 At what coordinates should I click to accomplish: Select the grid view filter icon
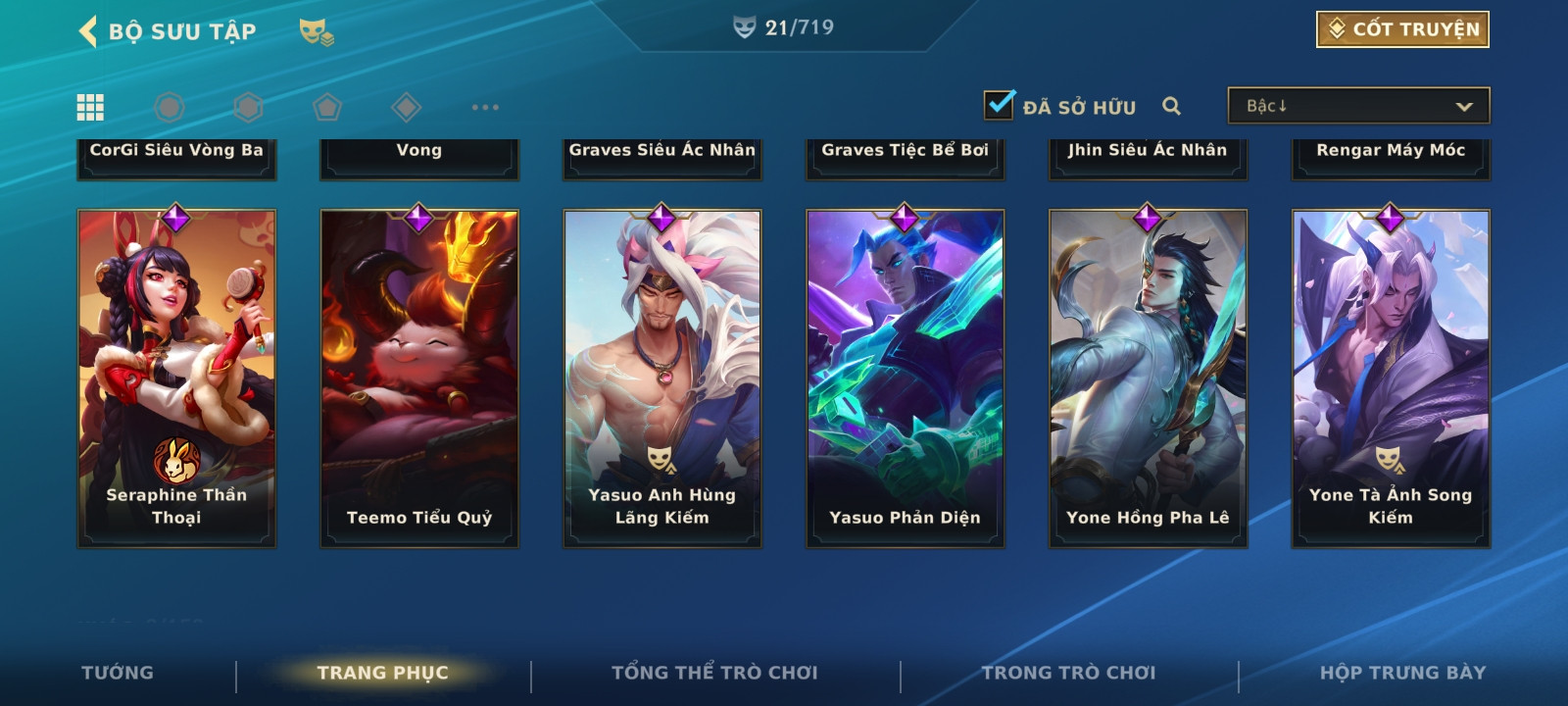pyautogui.click(x=90, y=107)
